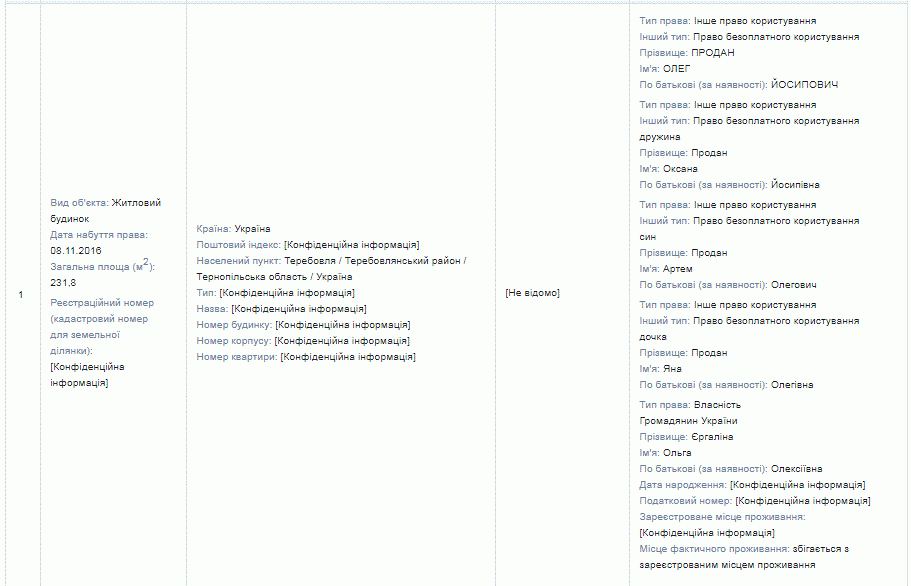This screenshot has width=911, height=586.
Task: Click the right type 'Власність'
Action: (718, 405)
